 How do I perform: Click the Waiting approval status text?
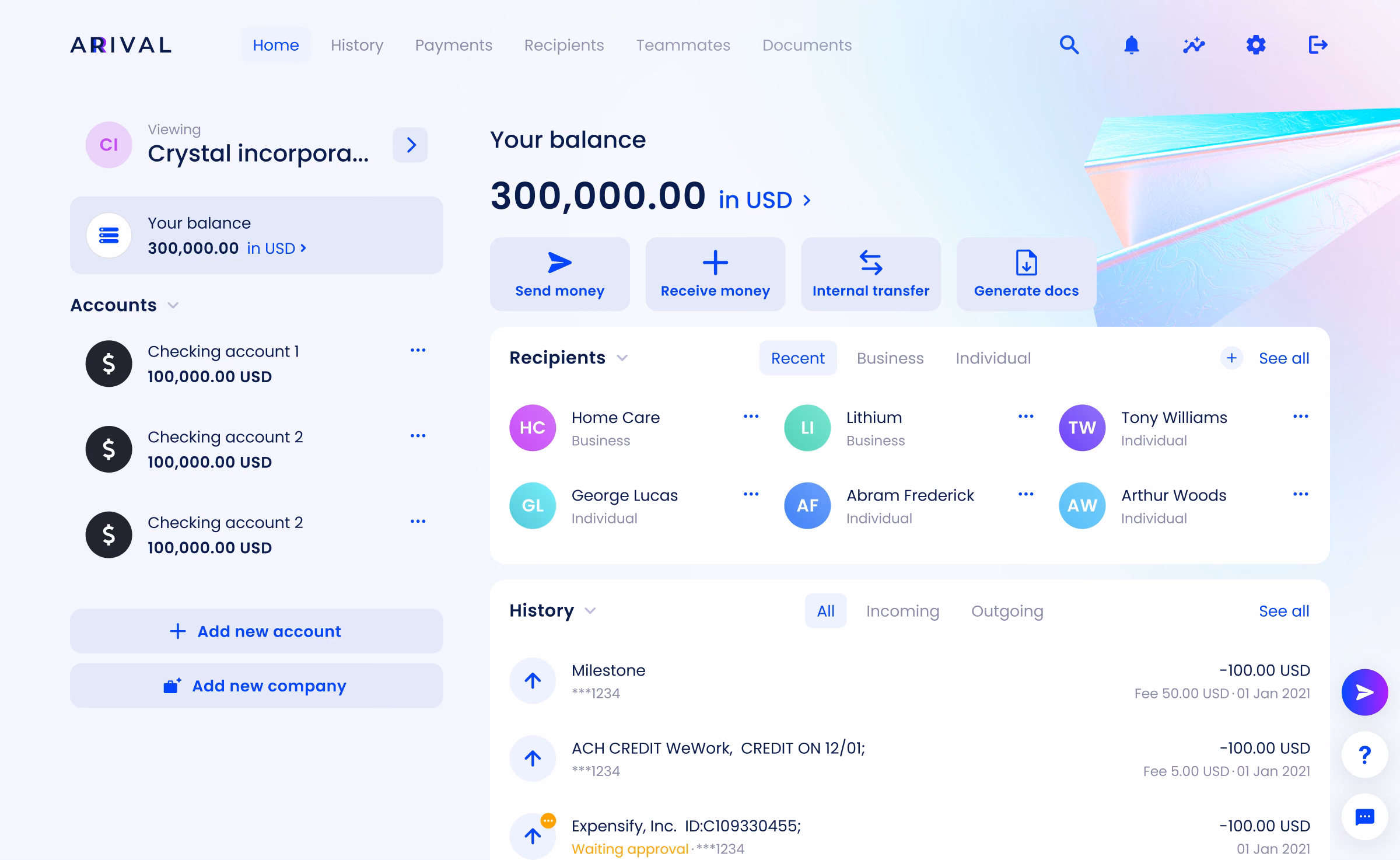(x=630, y=849)
